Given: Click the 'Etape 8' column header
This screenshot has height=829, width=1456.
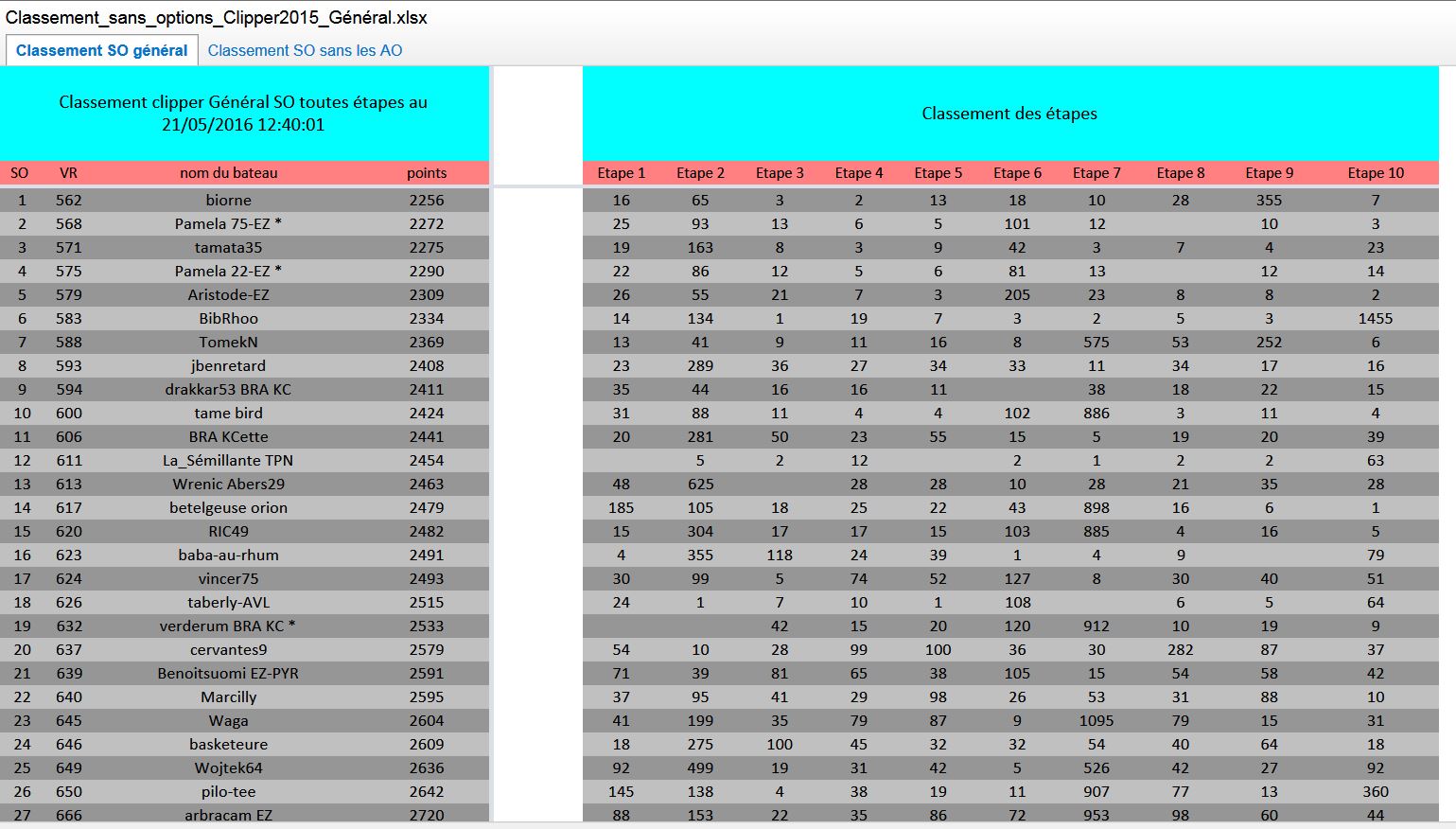Looking at the screenshot, I should 1181,173.
